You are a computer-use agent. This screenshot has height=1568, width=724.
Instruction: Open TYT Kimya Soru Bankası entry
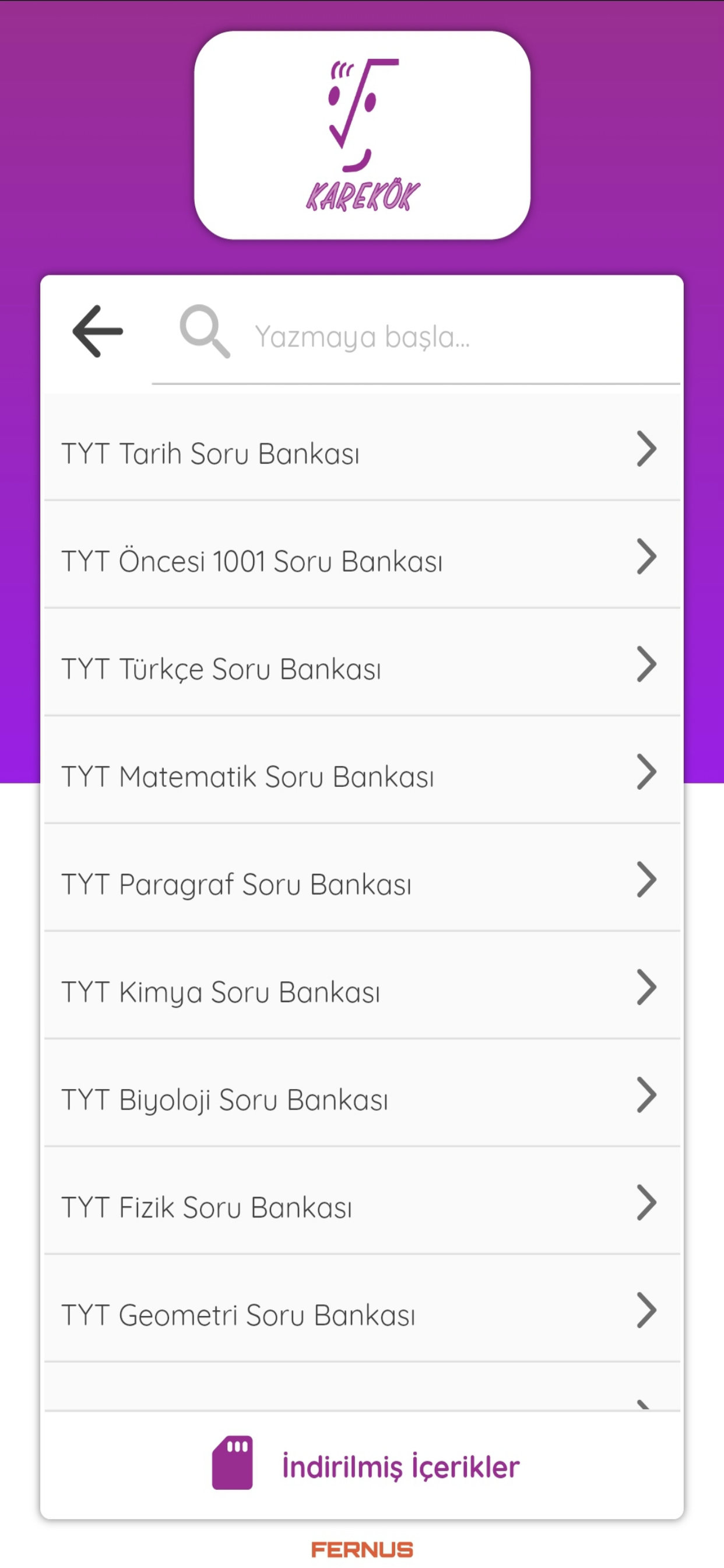(x=221, y=992)
